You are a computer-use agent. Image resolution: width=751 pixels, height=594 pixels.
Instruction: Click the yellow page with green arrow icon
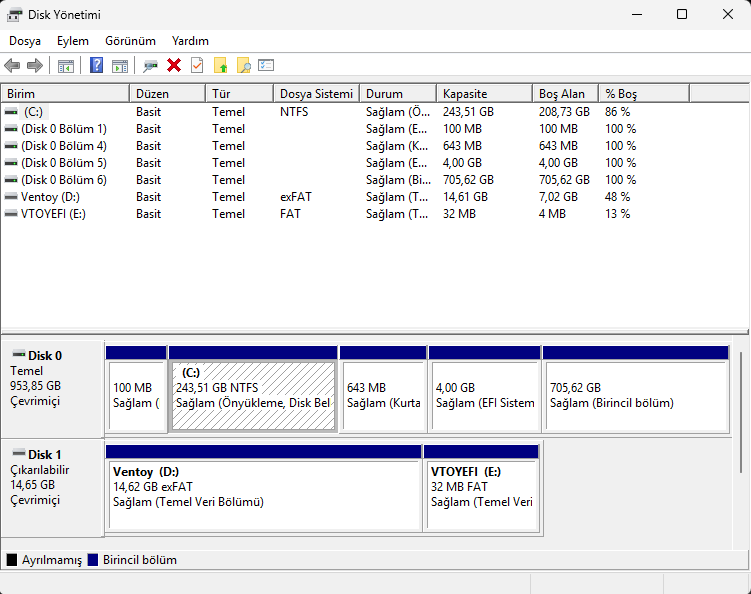[x=220, y=65]
